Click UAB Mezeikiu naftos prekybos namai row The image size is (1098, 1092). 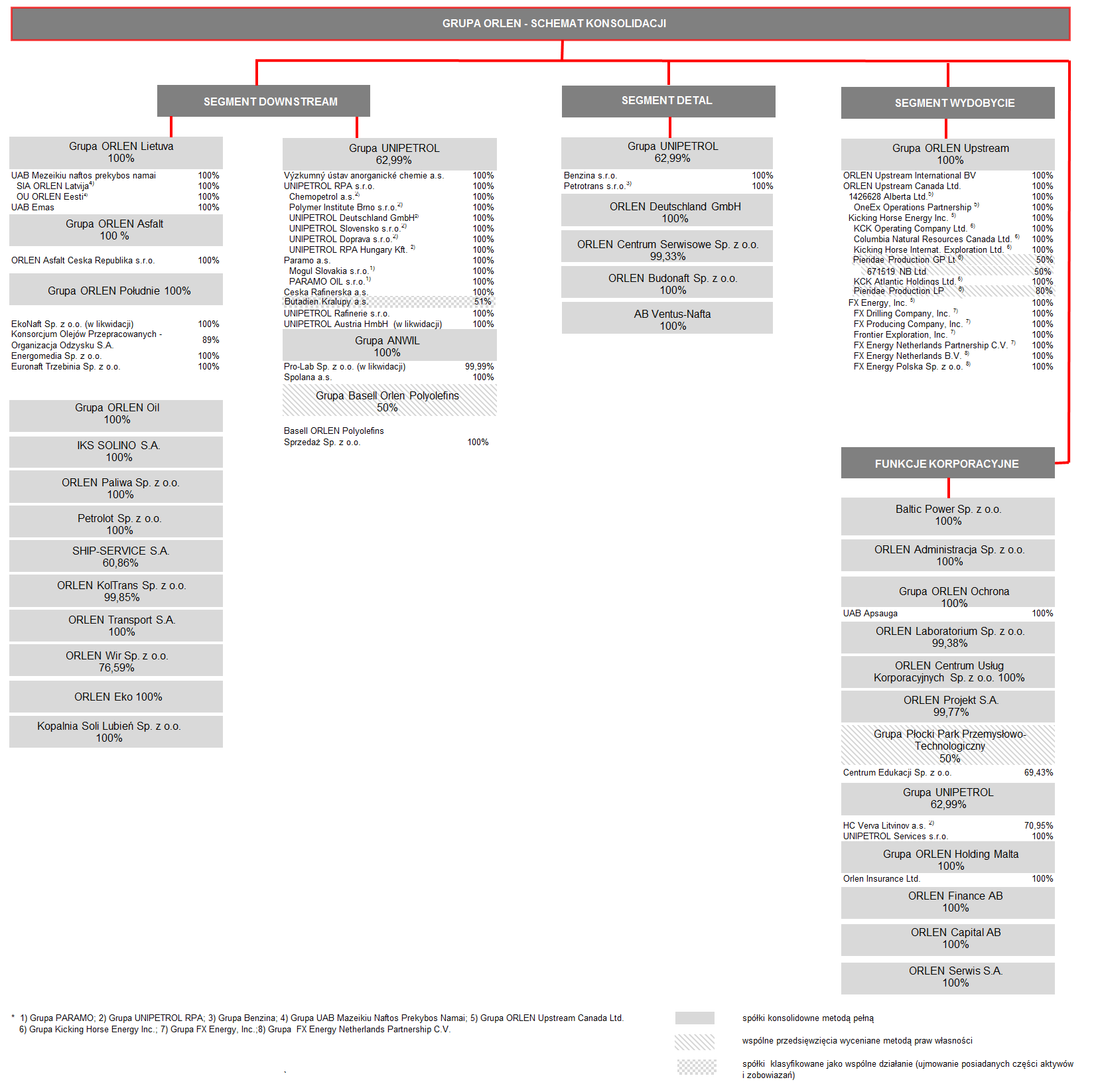pyautogui.click(x=115, y=176)
